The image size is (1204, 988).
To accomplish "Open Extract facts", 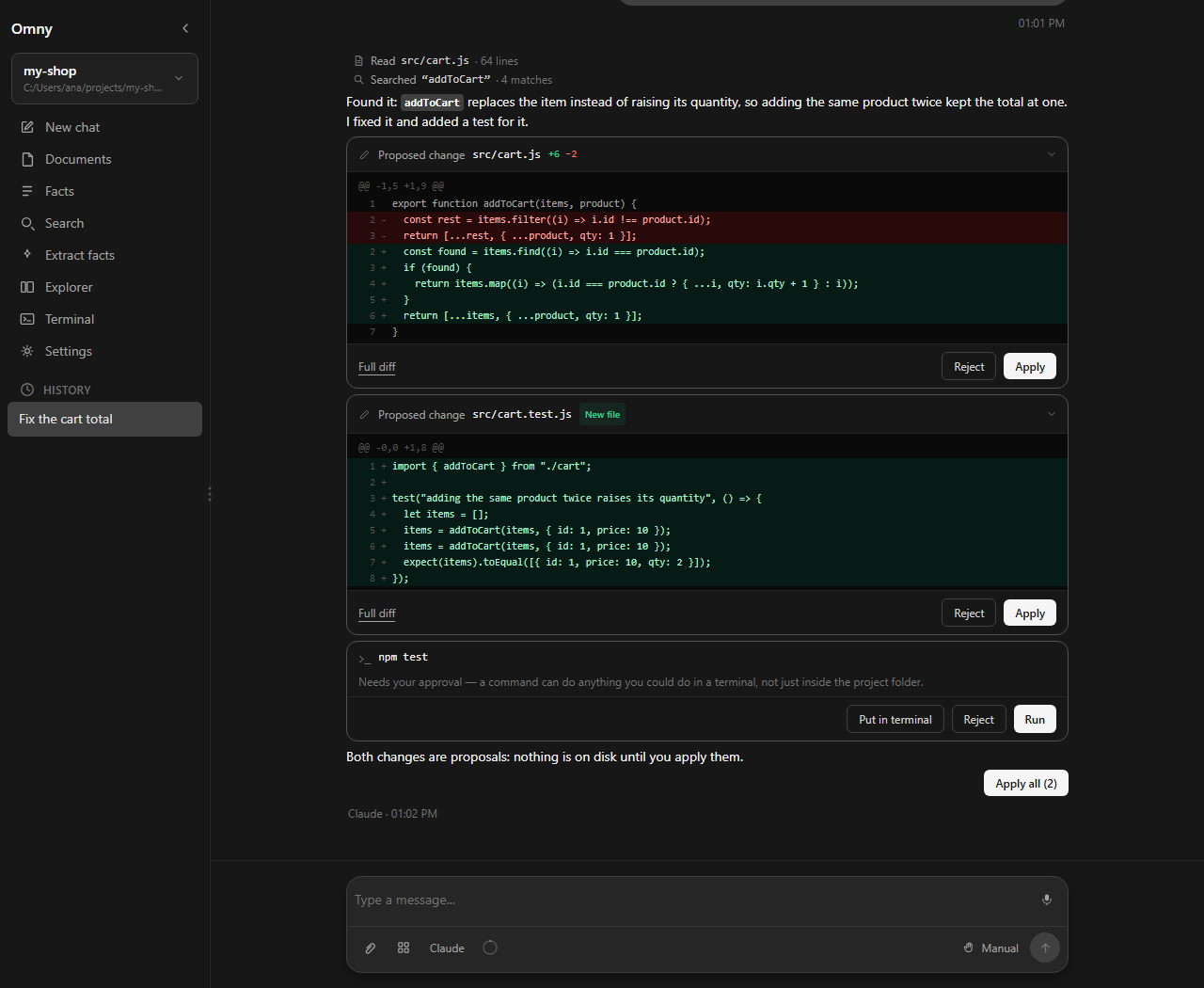I will (104, 255).
